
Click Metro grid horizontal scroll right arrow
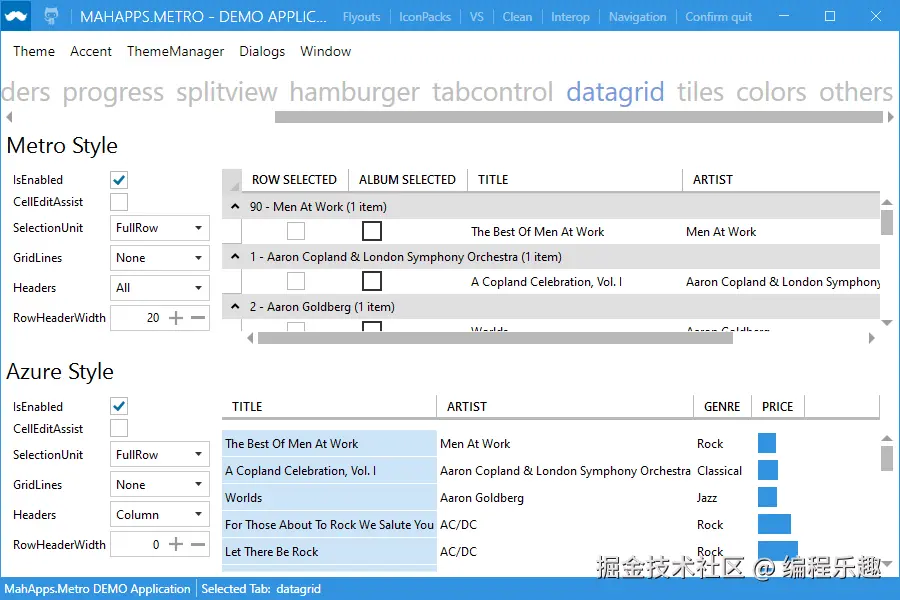point(872,338)
